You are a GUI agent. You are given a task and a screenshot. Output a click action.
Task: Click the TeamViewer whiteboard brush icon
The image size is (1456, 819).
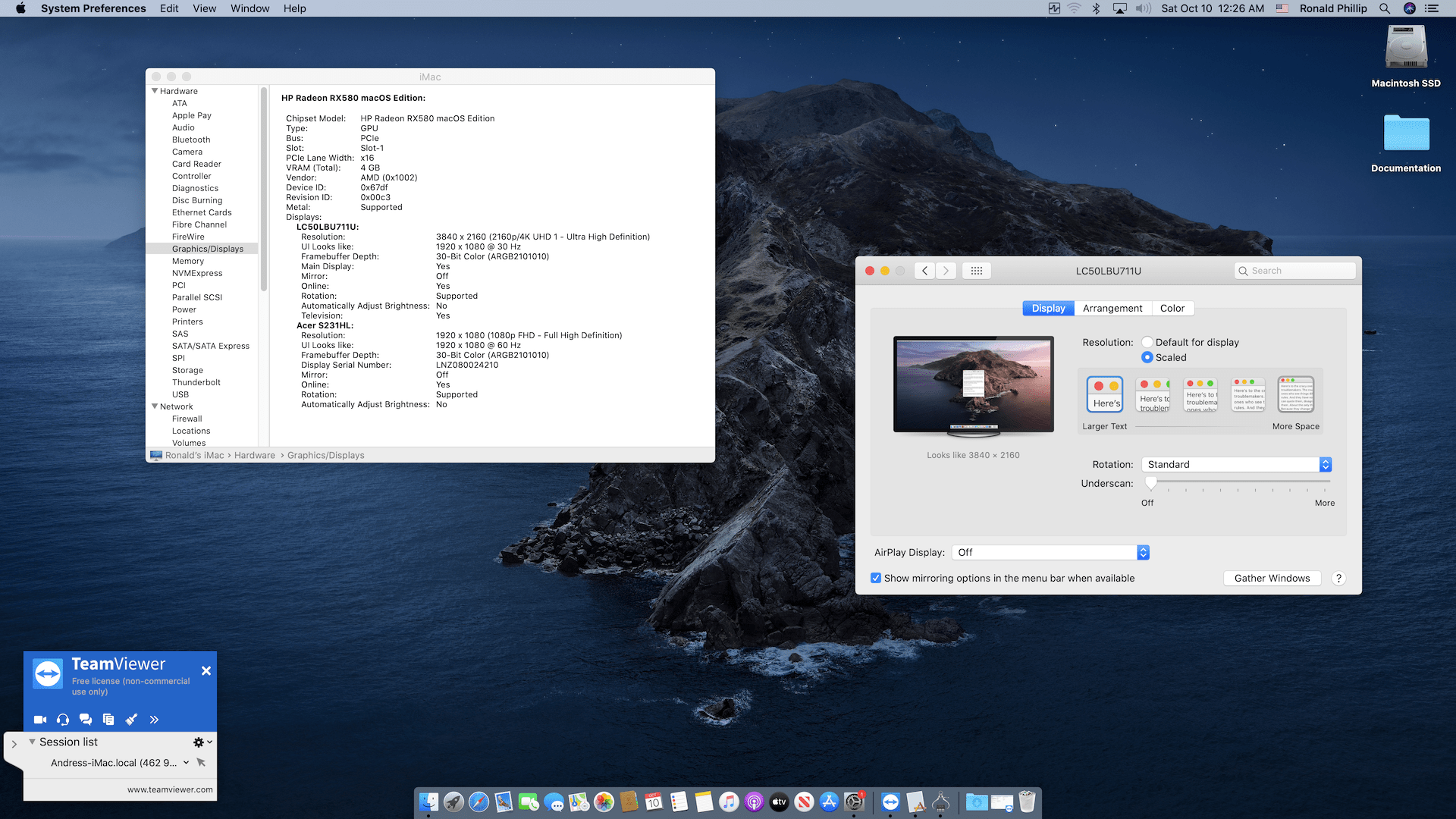point(131,720)
